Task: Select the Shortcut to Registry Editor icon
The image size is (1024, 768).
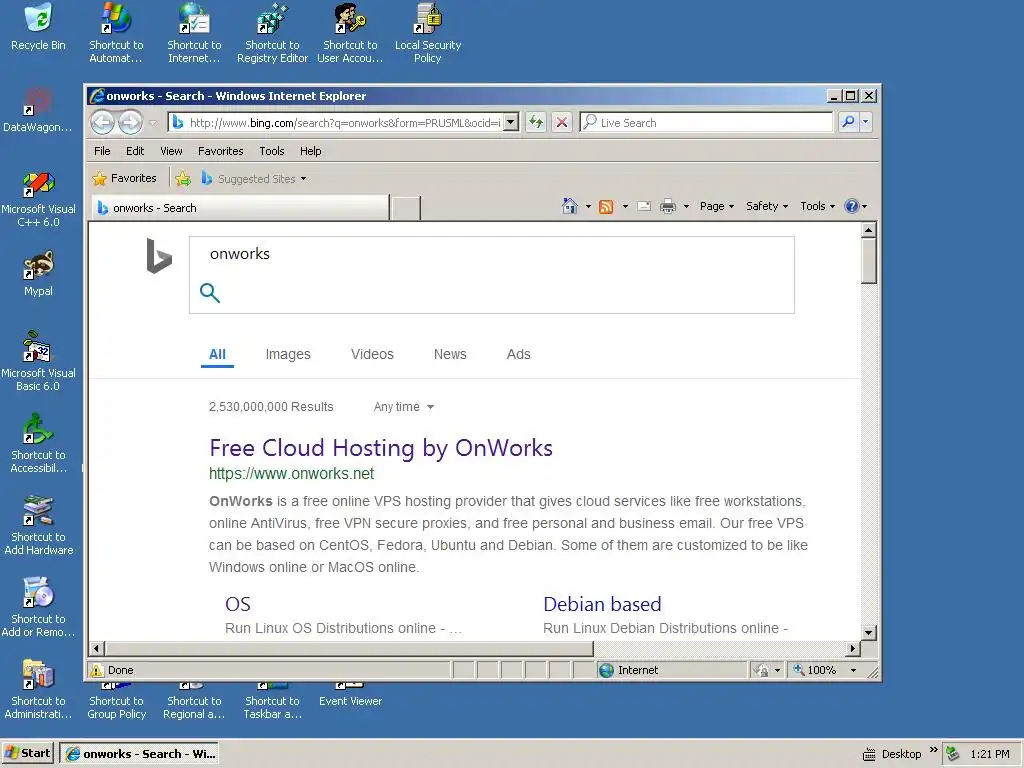Action: pyautogui.click(x=272, y=33)
